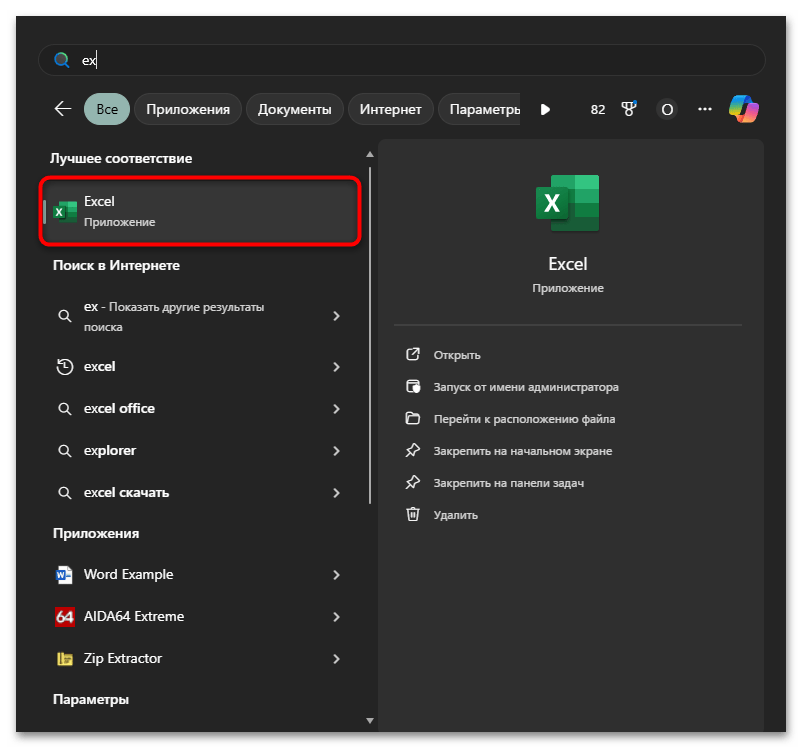Click the history clock icon beside "excel"

click(x=64, y=367)
